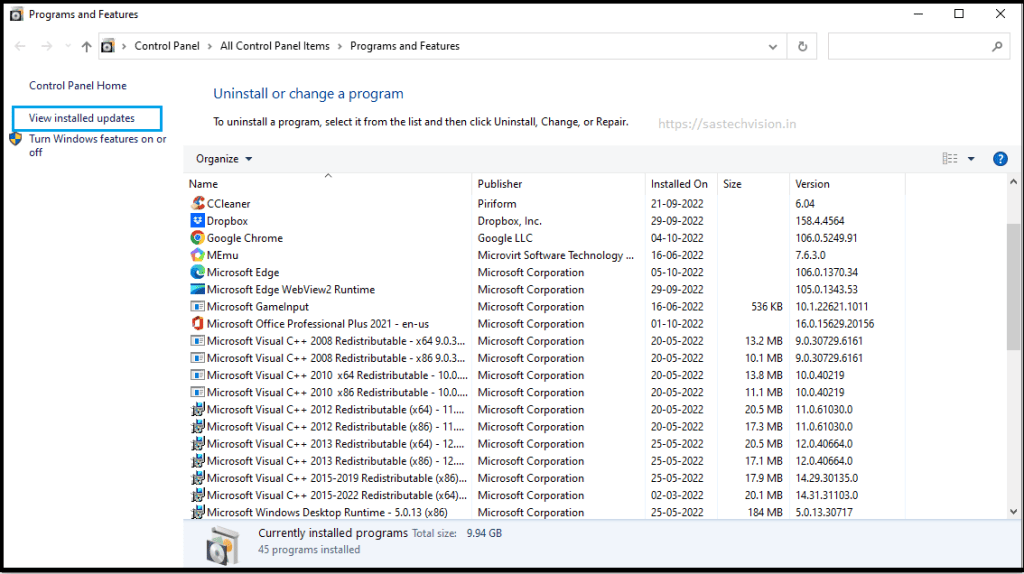Click version 16.0.15629.20156 cell
The width and height of the screenshot is (1024, 574).
pyautogui.click(x=835, y=324)
